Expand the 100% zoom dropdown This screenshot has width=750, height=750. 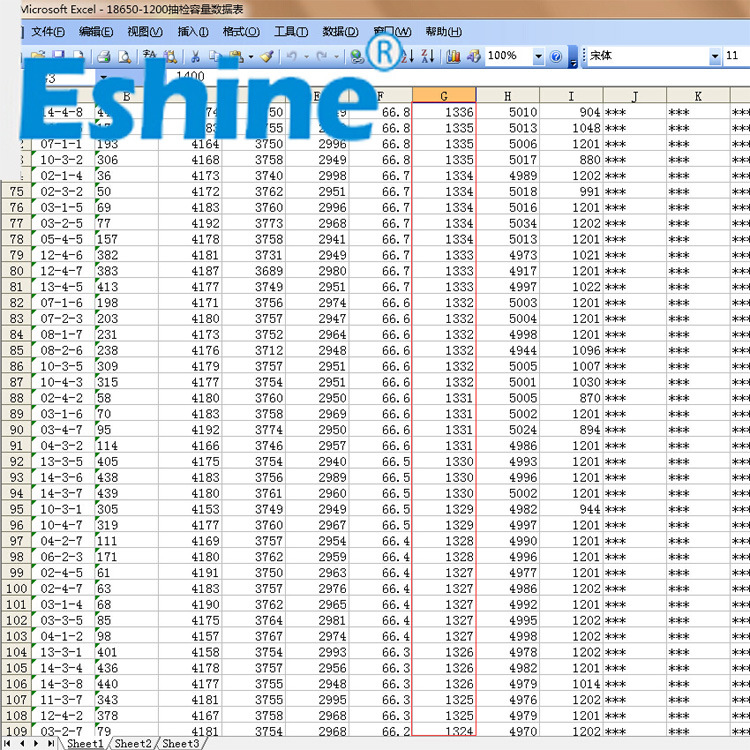539,57
